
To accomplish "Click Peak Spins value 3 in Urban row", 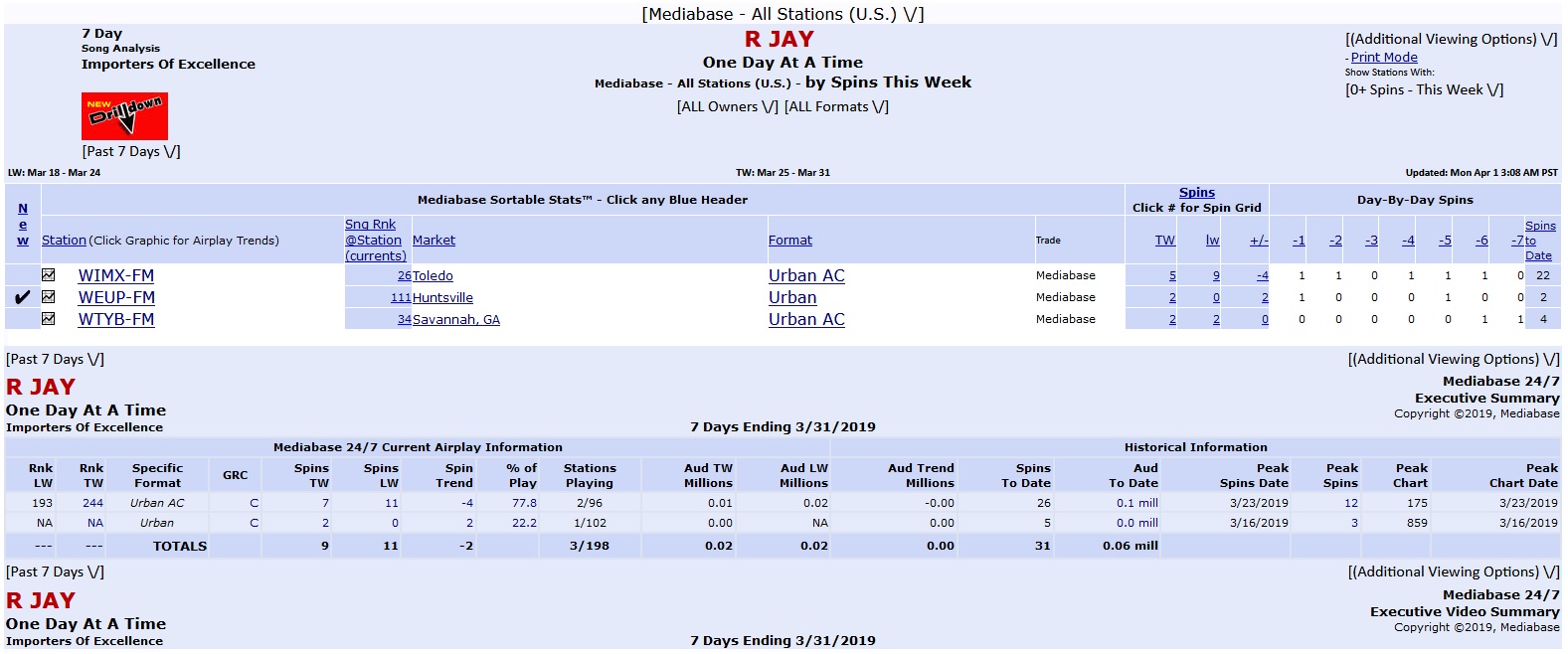I will 1354,523.
